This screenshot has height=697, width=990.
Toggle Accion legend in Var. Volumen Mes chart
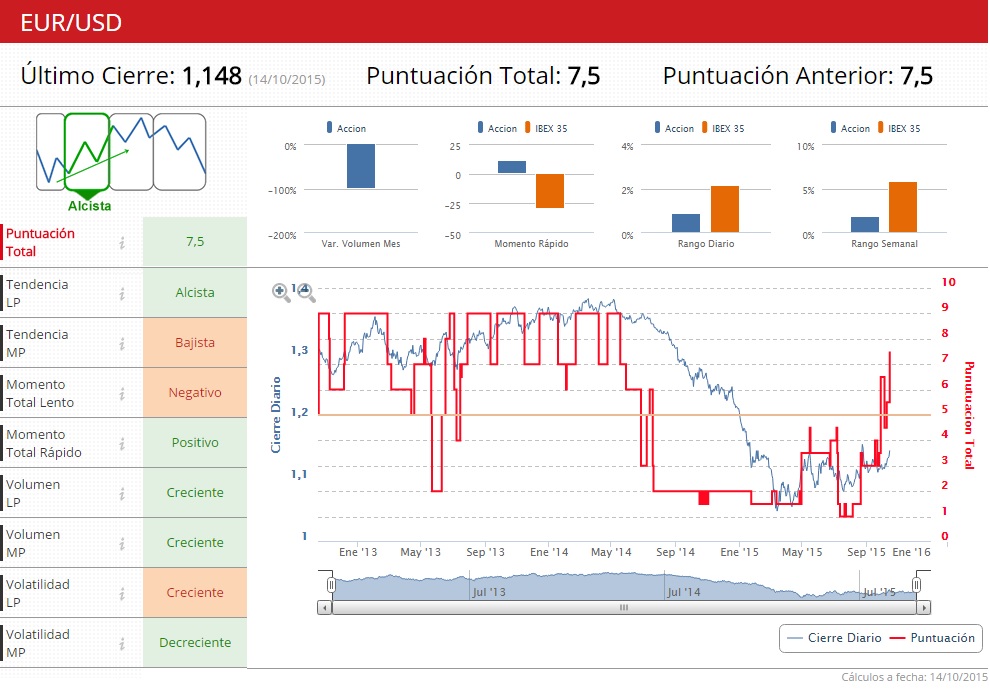pyautogui.click(x=346, y=128)
